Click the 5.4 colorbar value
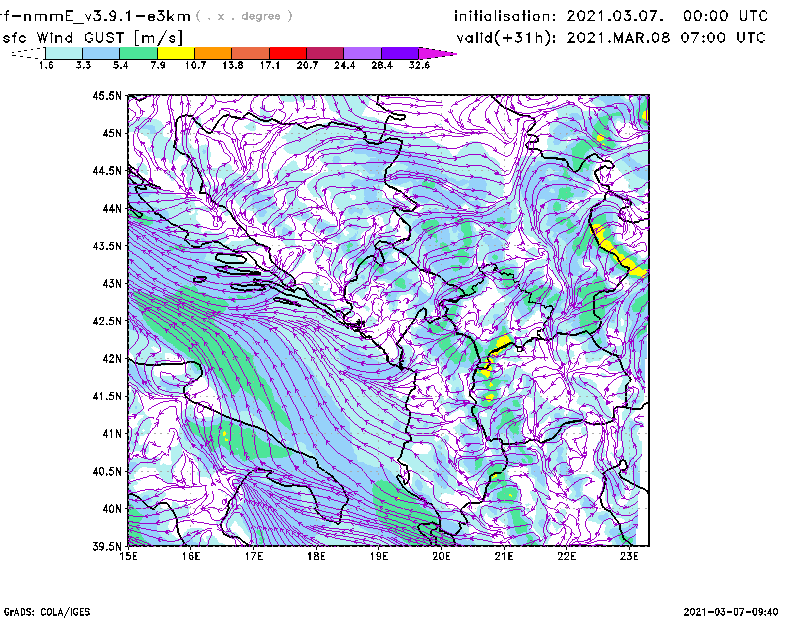 [120, 65]
